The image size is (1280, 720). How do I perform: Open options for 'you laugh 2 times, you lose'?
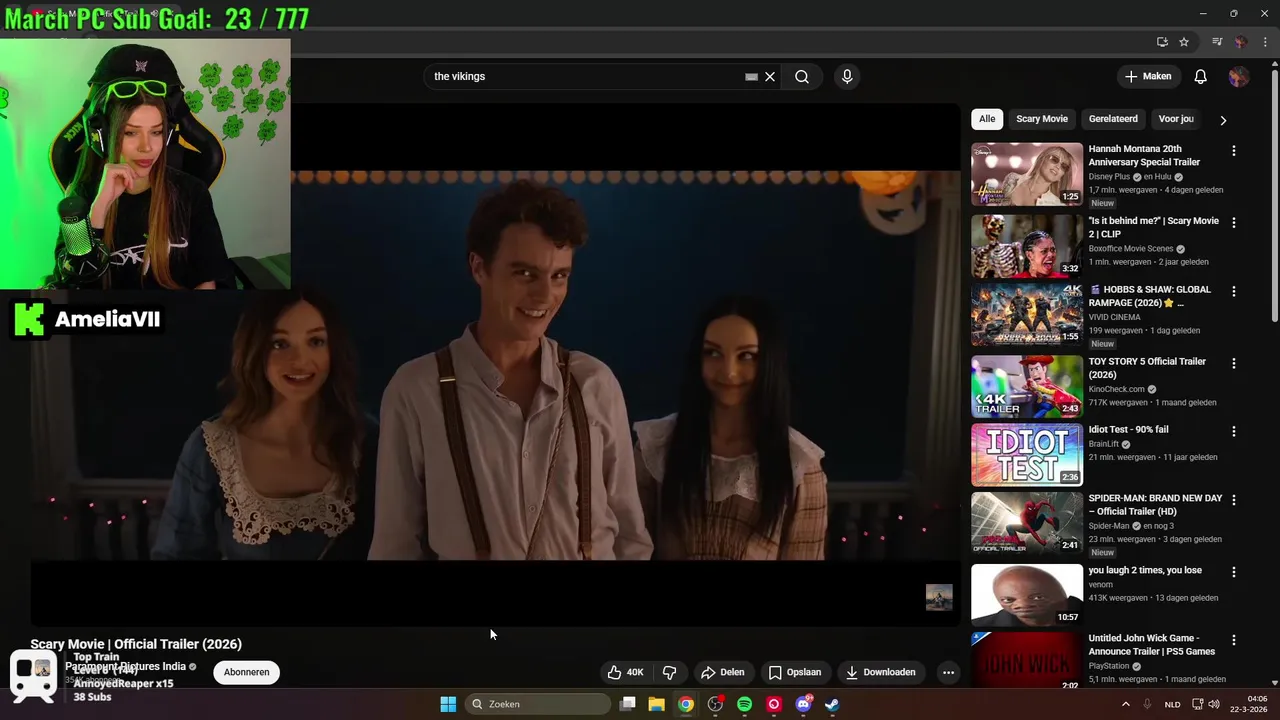(x=1233, y=572)
